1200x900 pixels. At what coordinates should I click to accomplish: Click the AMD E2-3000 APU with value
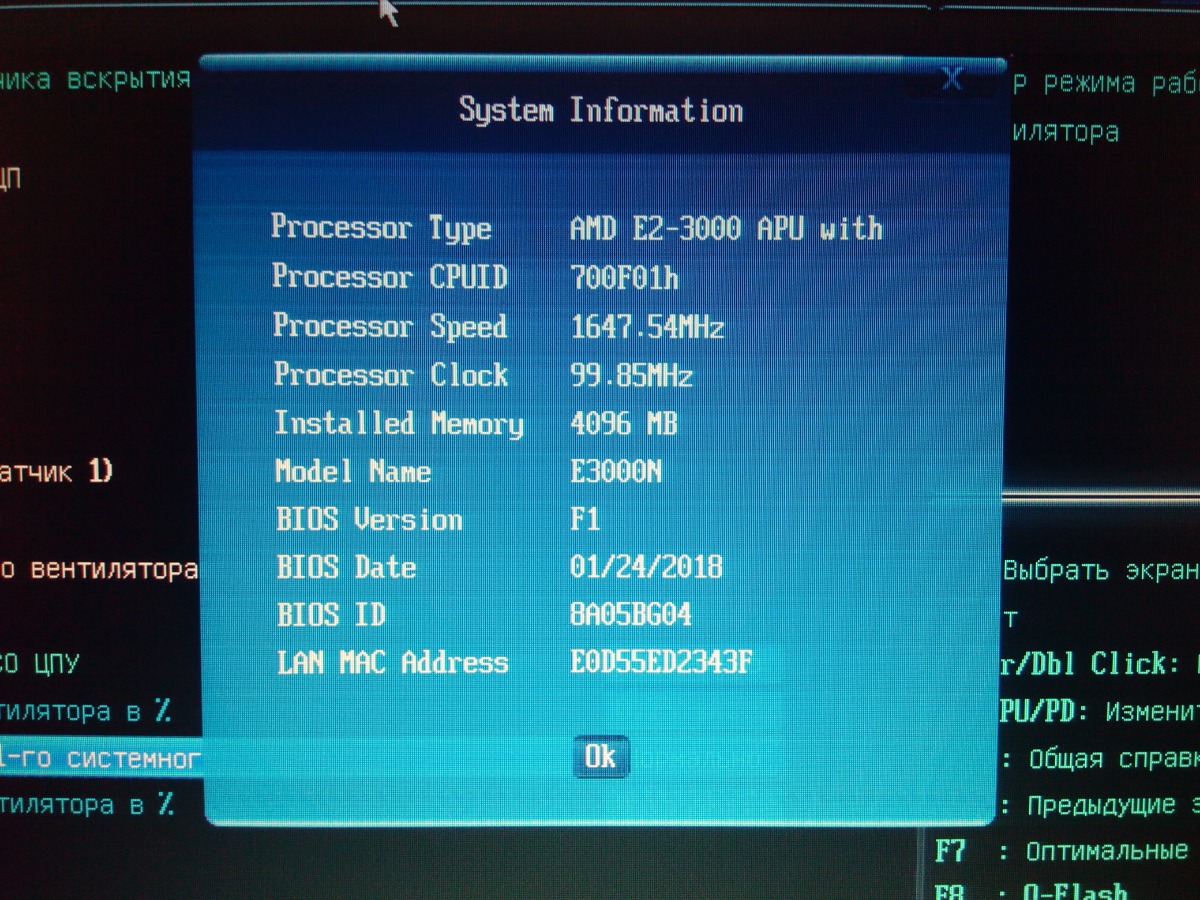[x=726, y=228]
